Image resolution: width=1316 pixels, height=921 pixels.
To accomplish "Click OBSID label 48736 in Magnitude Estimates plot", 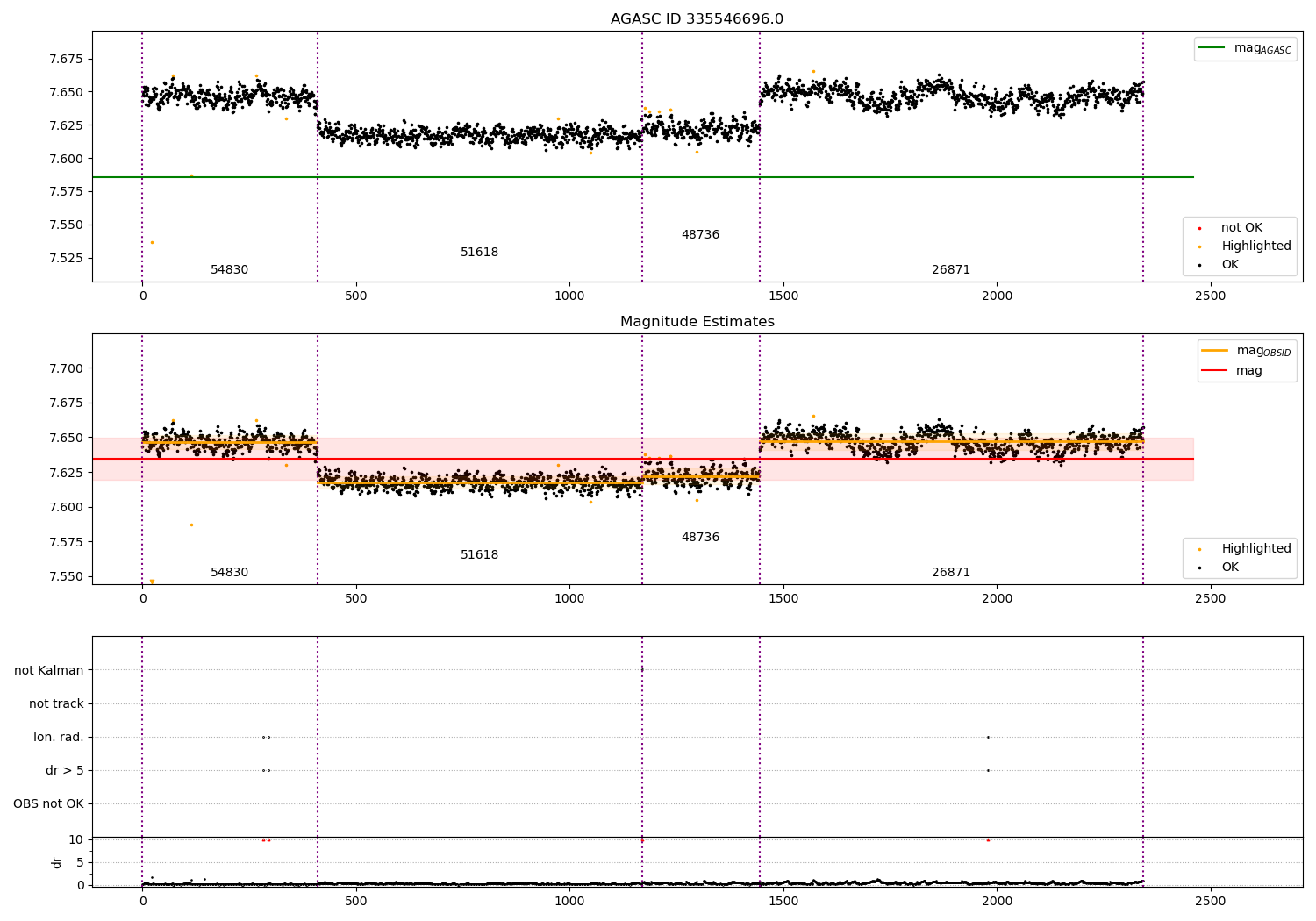I will coord(700,538).
